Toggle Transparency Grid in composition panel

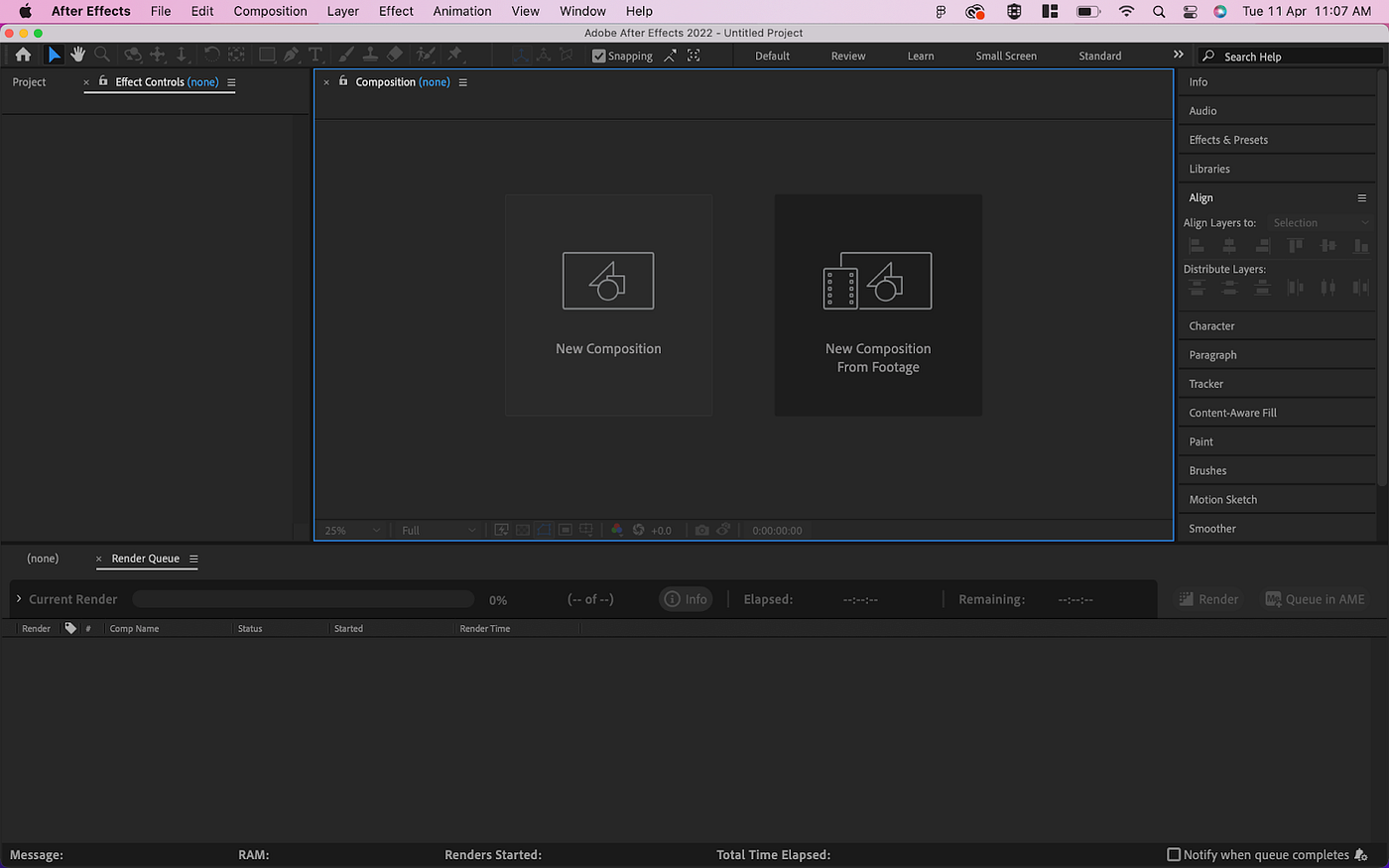tap(522, 530)
